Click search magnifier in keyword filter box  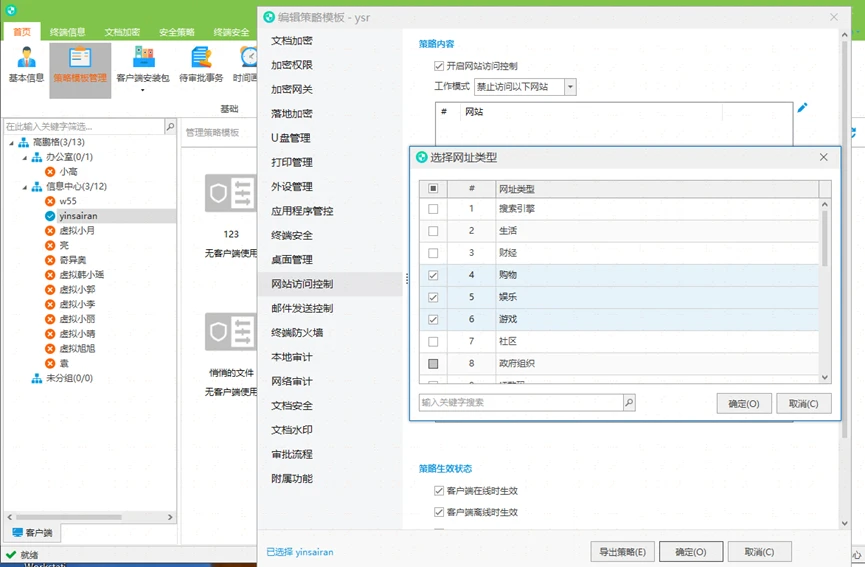click(170, 126)
